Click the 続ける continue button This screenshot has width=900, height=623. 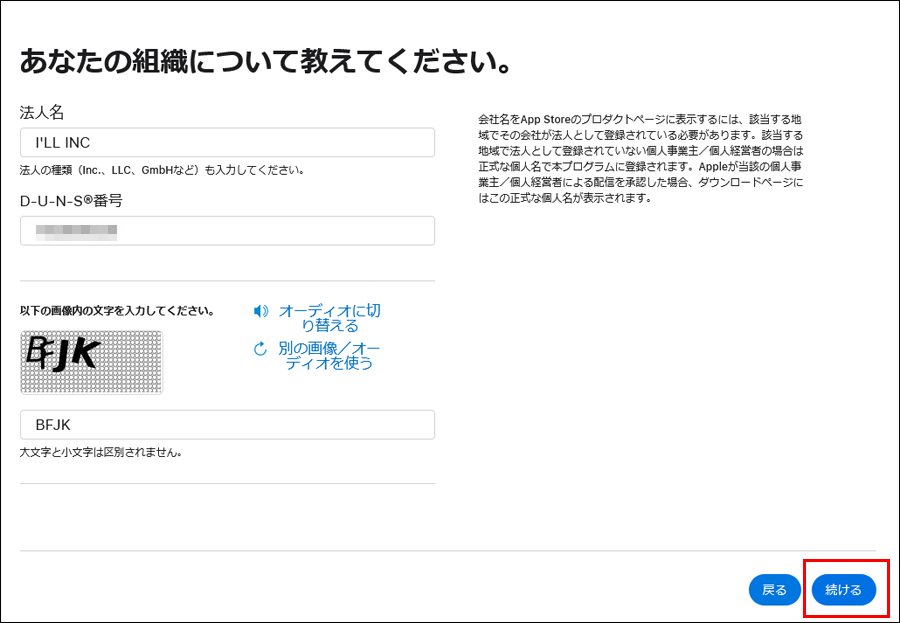tap(844, 590)
